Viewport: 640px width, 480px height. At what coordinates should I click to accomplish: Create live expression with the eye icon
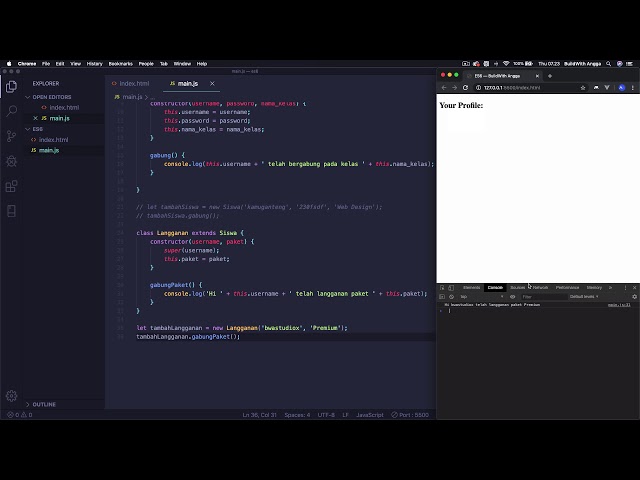tap(513, 297)
